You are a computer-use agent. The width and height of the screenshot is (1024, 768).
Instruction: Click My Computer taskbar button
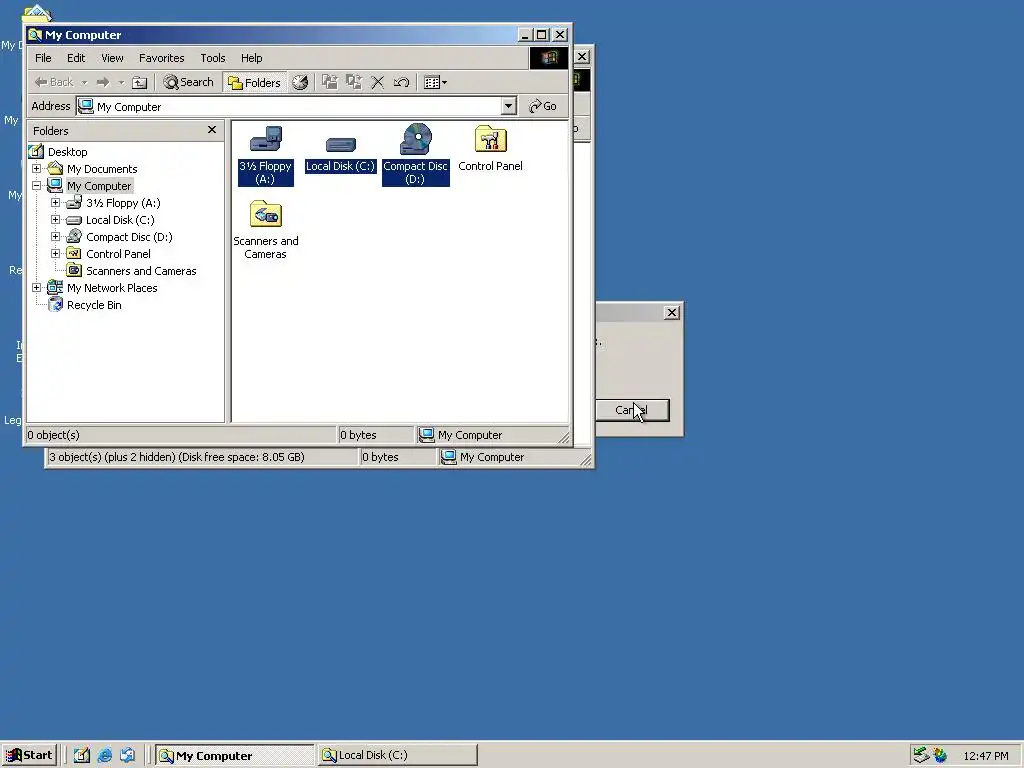pos(234,756)
